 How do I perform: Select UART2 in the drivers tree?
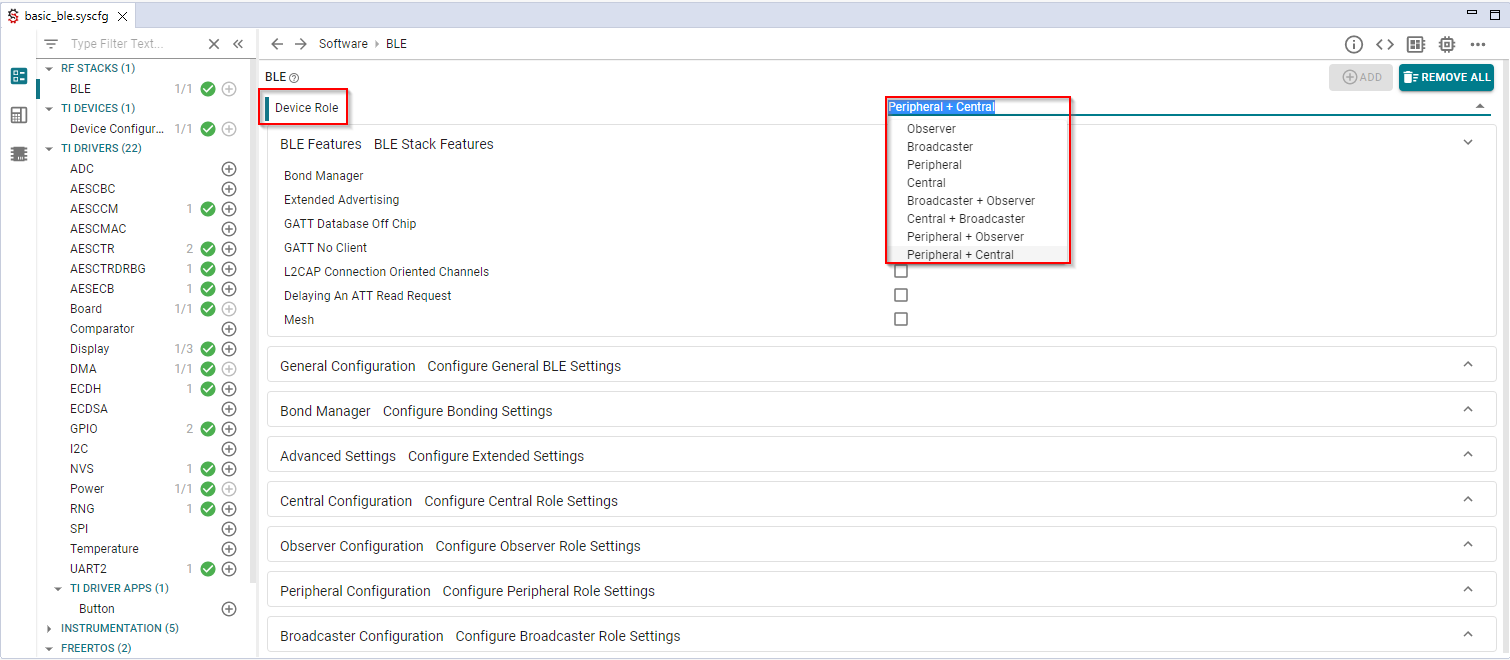point(88,569)
